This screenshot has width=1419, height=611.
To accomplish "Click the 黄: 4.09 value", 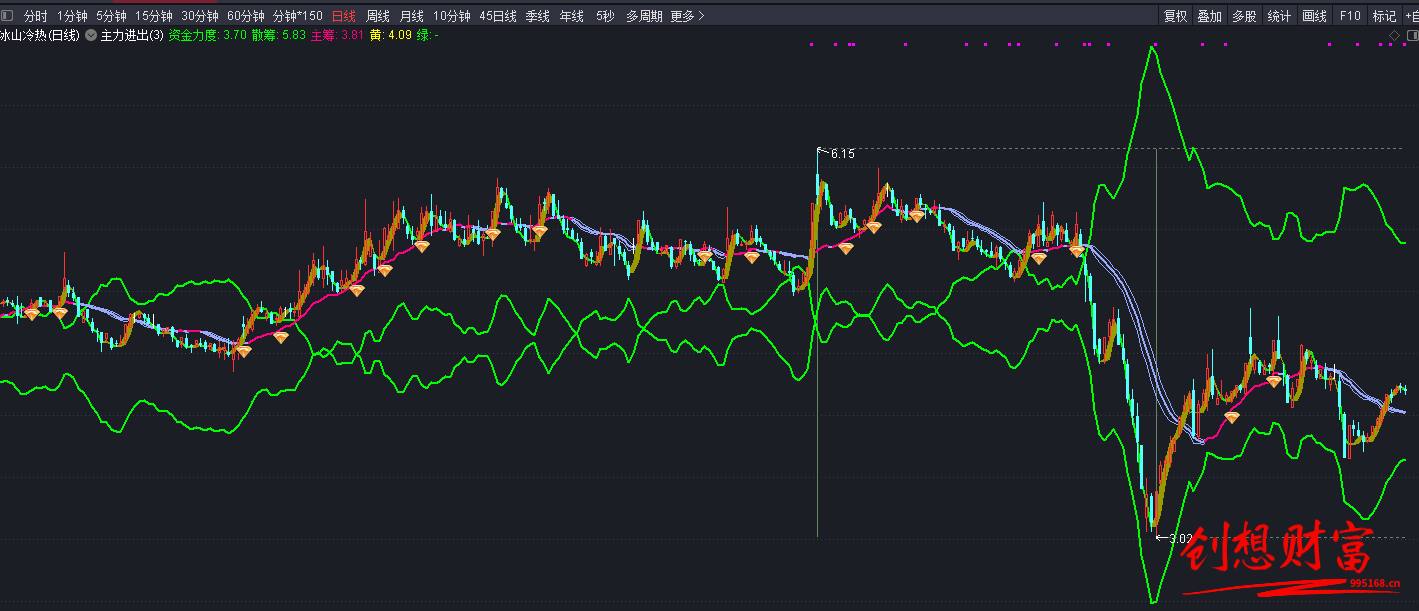I will pyautogui.click(x=390, y=35).
